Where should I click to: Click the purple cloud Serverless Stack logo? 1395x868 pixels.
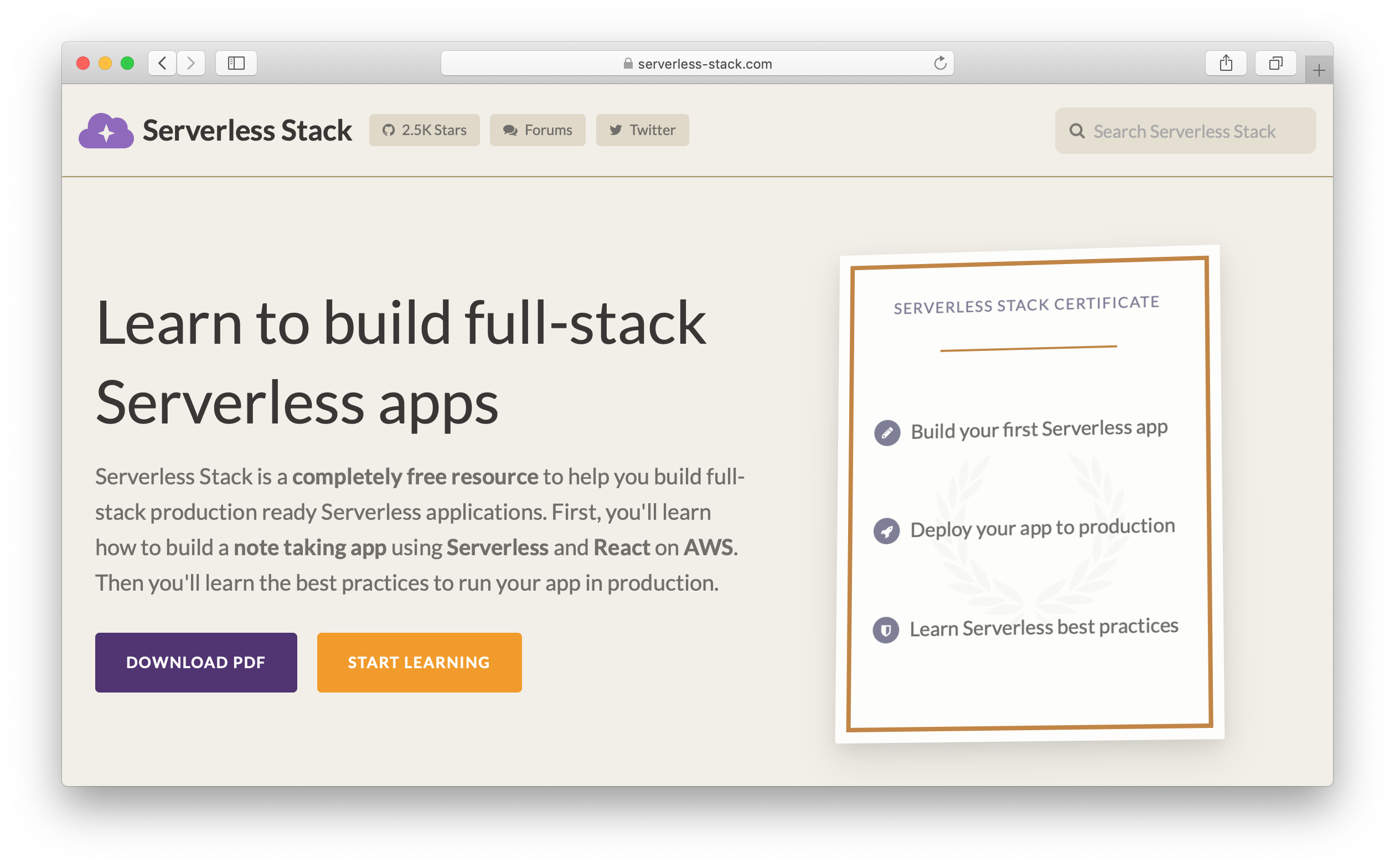(106, 130)
